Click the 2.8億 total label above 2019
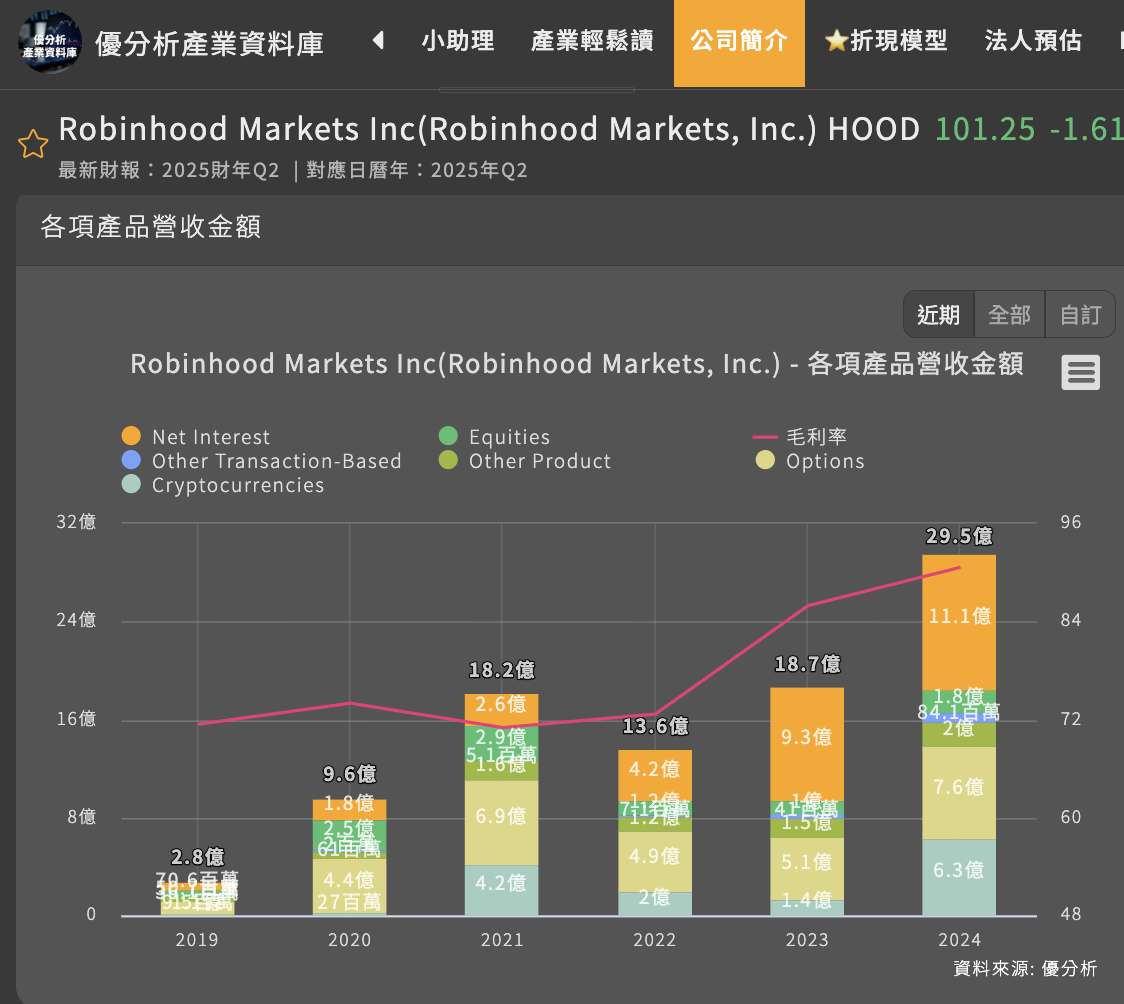 [x=197, y=856]
